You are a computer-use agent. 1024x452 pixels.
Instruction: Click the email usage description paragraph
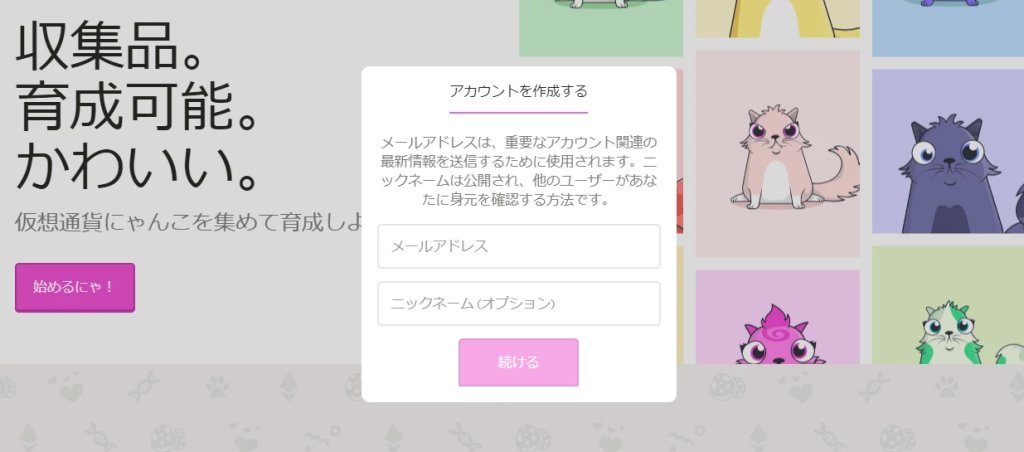point(519,171)
